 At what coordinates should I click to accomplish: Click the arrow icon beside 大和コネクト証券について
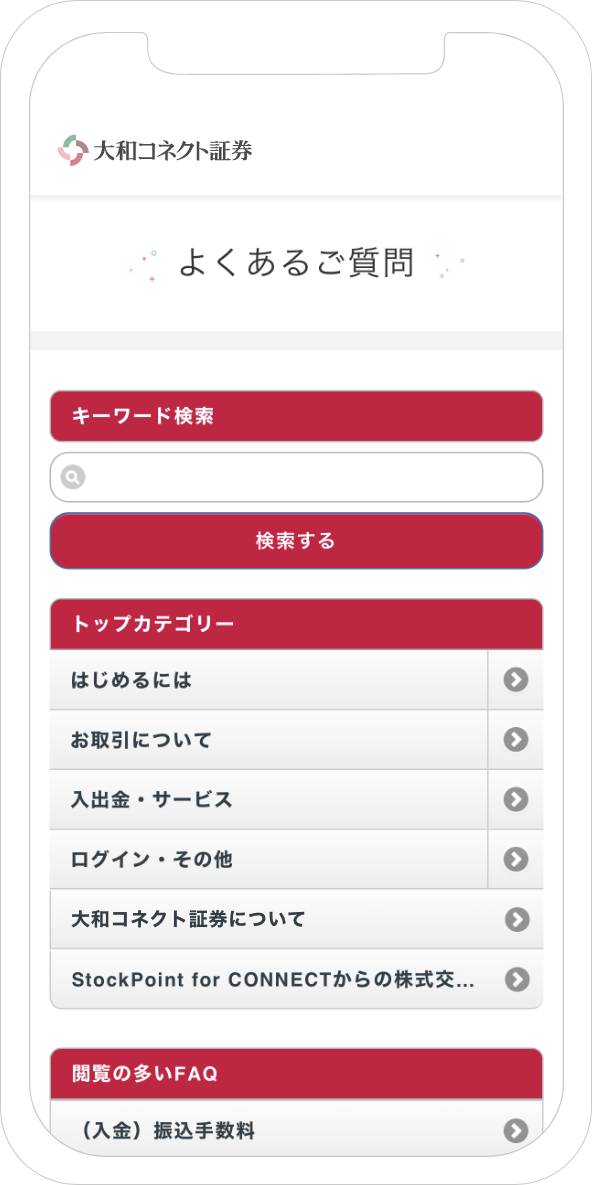[x=516, y=920]
